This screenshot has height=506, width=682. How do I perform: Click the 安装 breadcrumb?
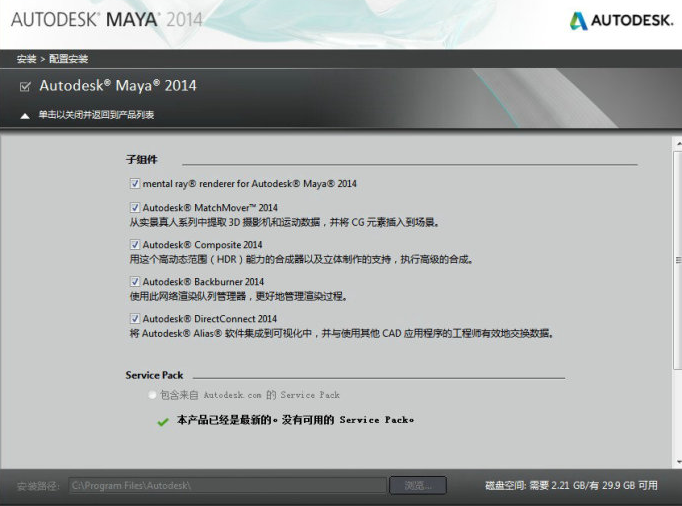click(x=27, y=59)
